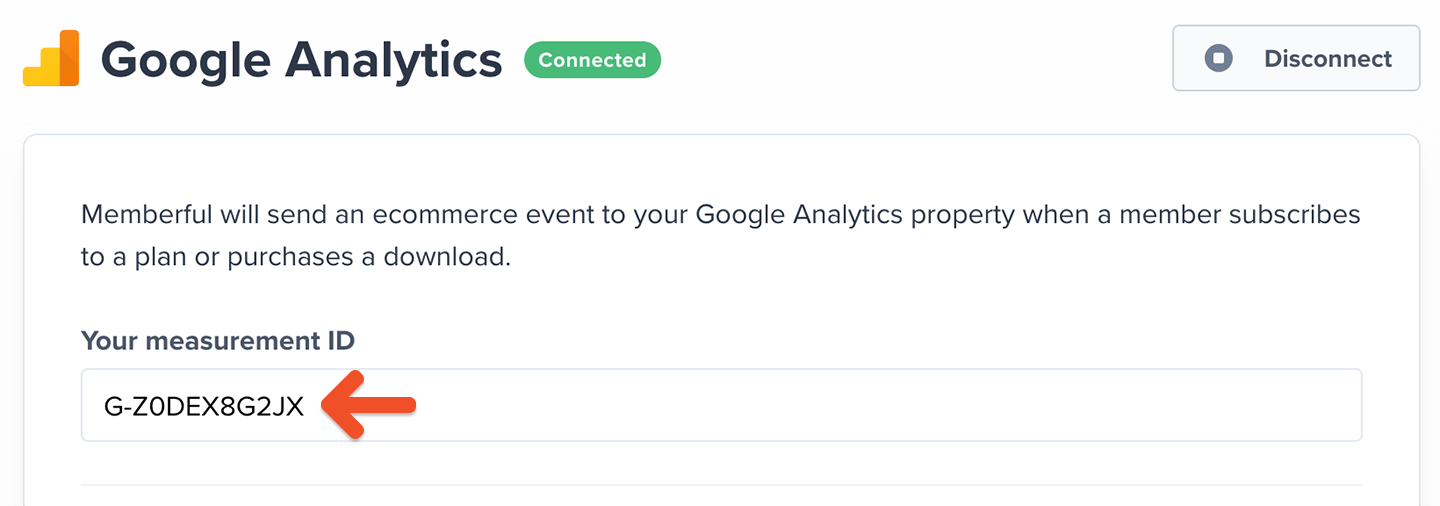
Task: Click the G-Z0DEX8G2JX text in the field
Action: click(x=204, y=406)
